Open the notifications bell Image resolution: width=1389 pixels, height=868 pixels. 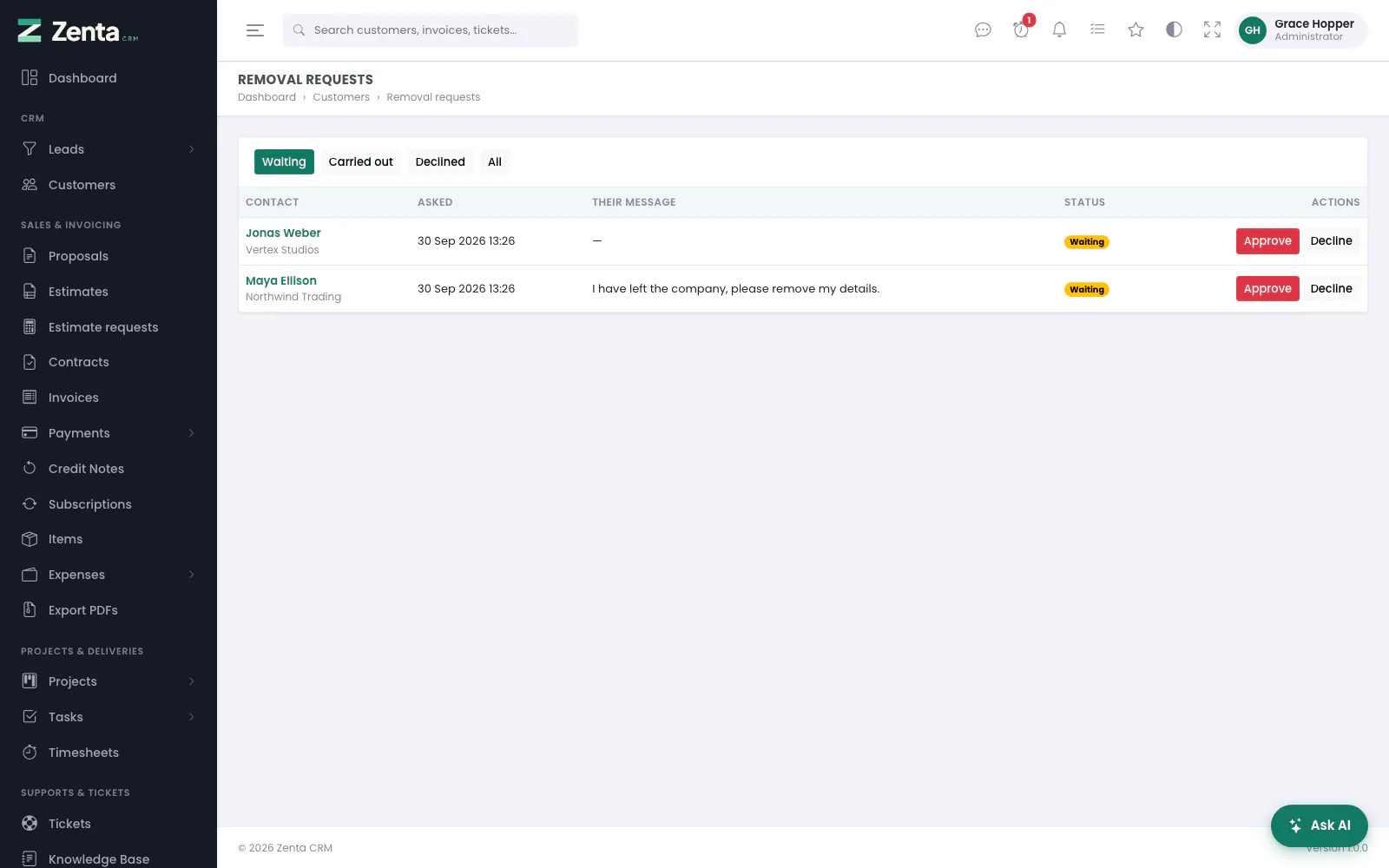tap(1059, 30)
